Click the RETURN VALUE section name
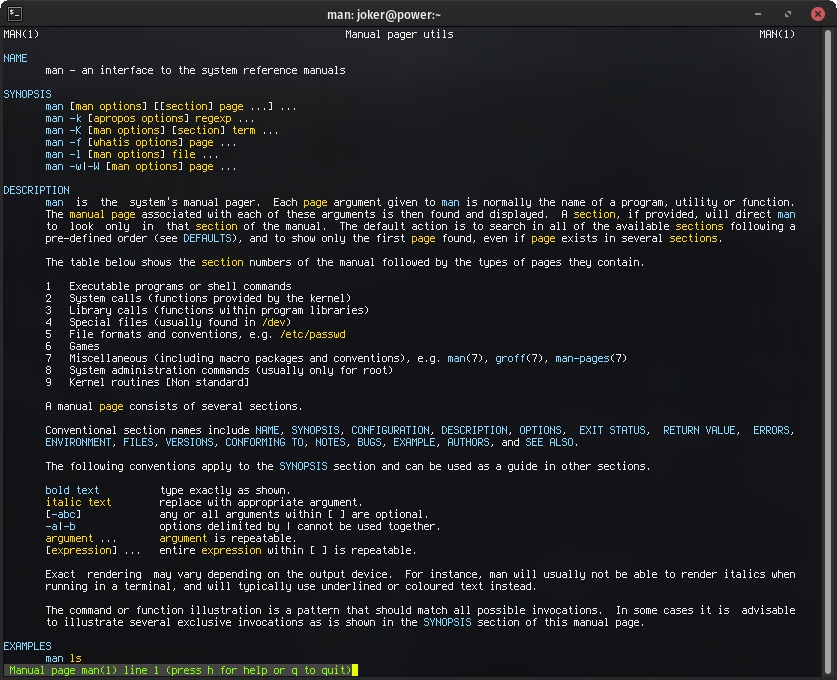The height and width of the screenshot is (680, 837). point(699,431)
